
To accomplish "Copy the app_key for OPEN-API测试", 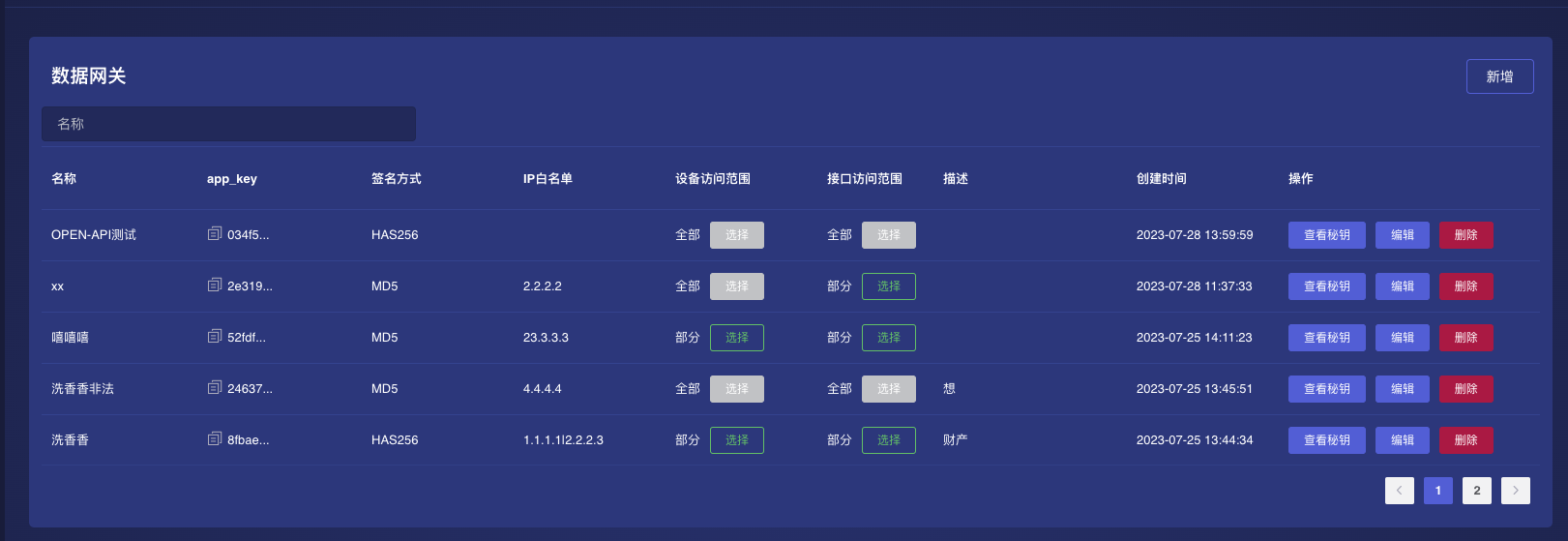I will 215,234.
